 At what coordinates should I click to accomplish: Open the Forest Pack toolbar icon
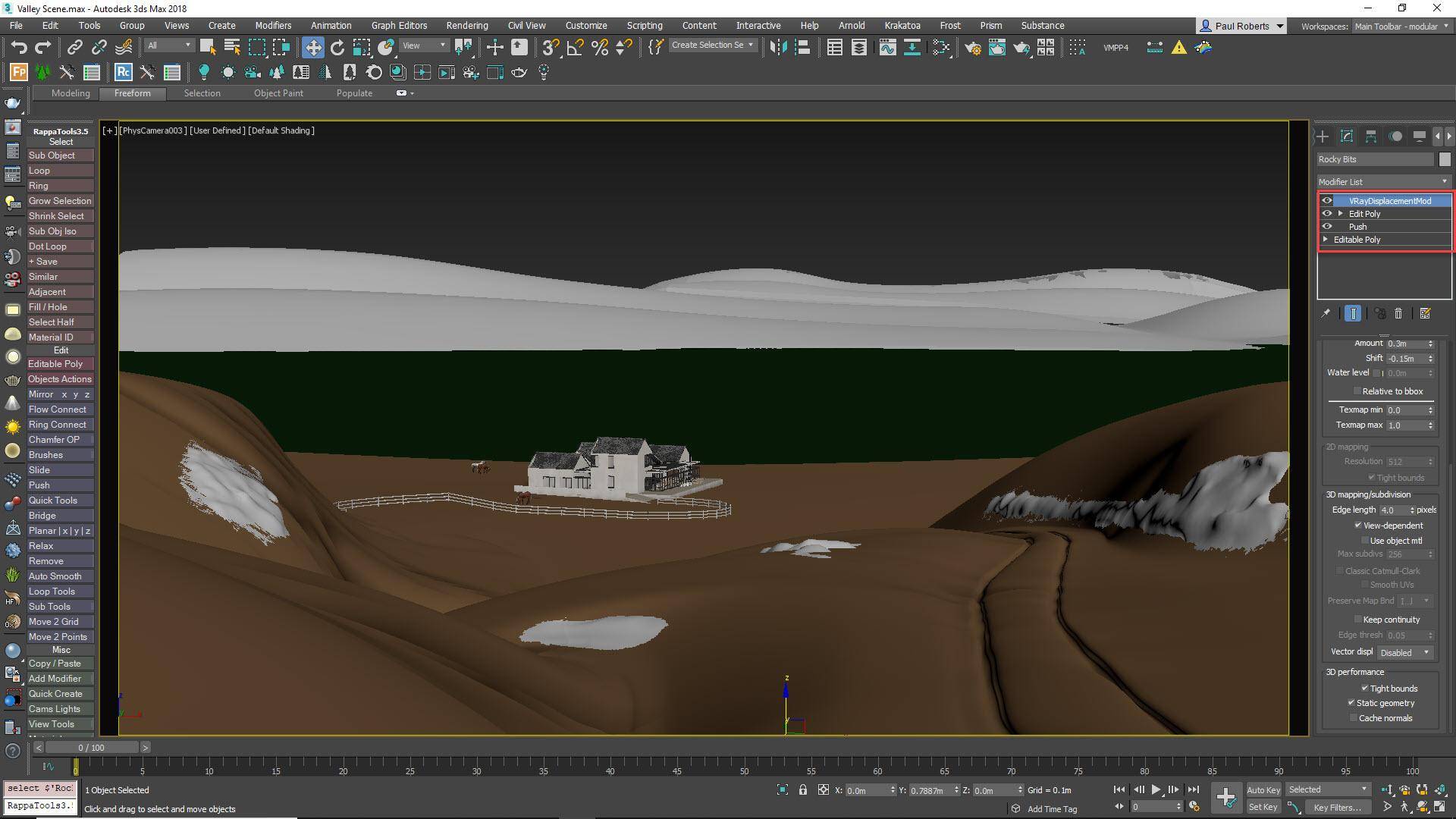(17, 72)
